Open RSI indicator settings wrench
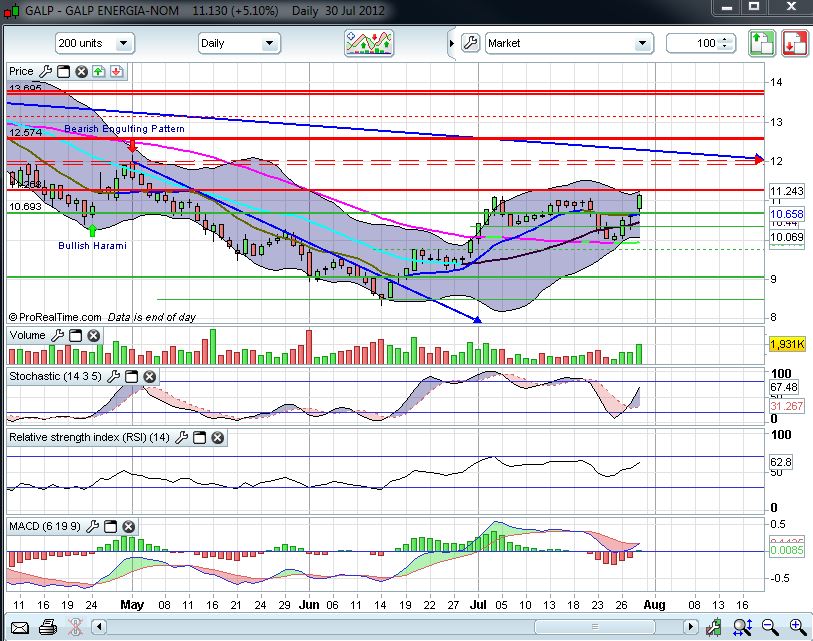The image size is (813, 641). click(181, 438)
